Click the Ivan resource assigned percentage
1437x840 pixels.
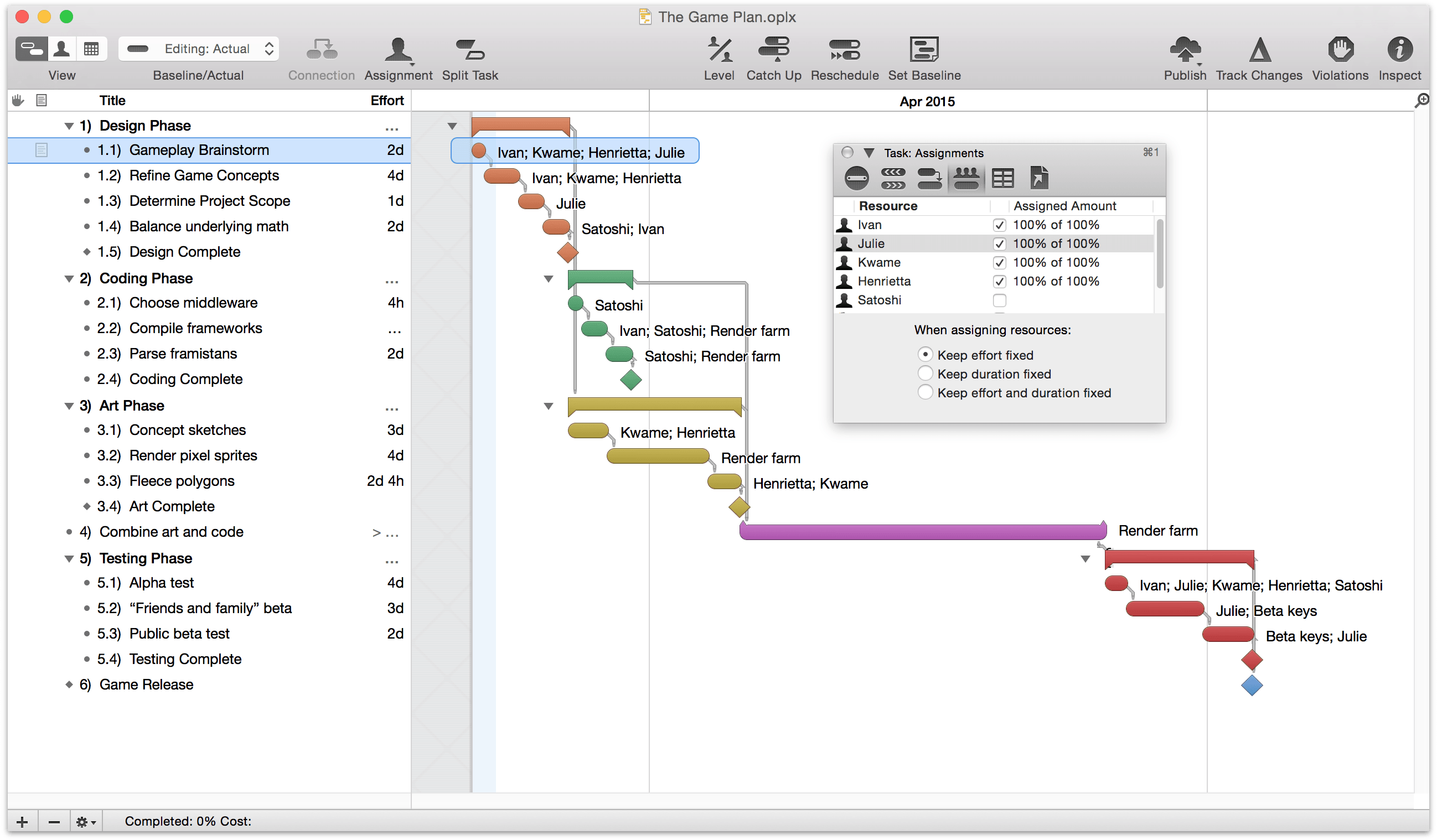1057,225
